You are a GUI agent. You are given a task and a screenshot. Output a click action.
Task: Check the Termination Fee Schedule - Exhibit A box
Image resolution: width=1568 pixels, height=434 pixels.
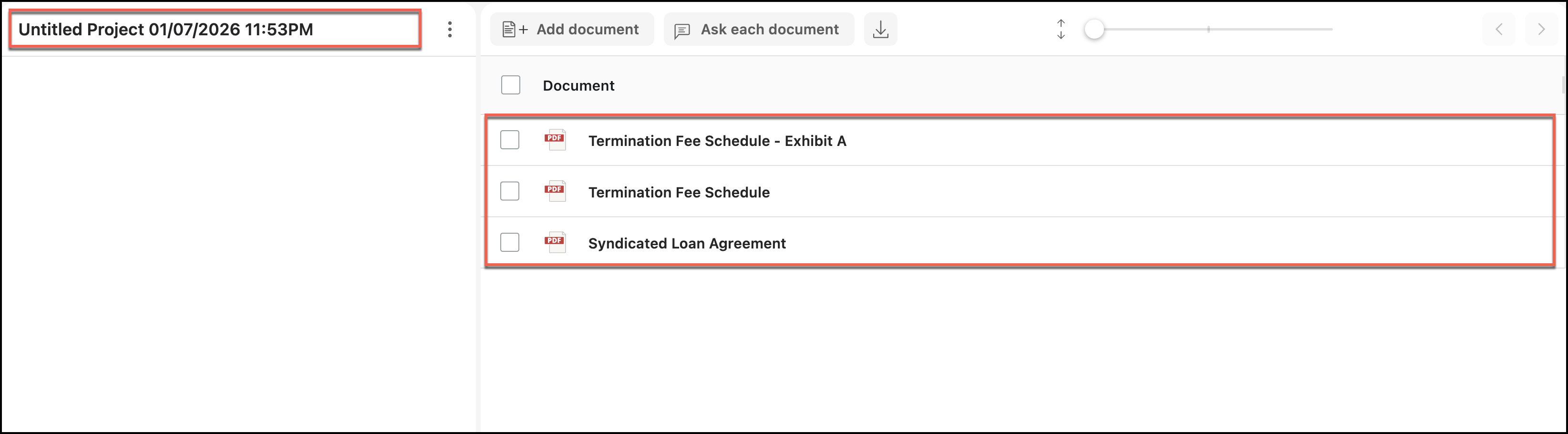coord(509,140)
